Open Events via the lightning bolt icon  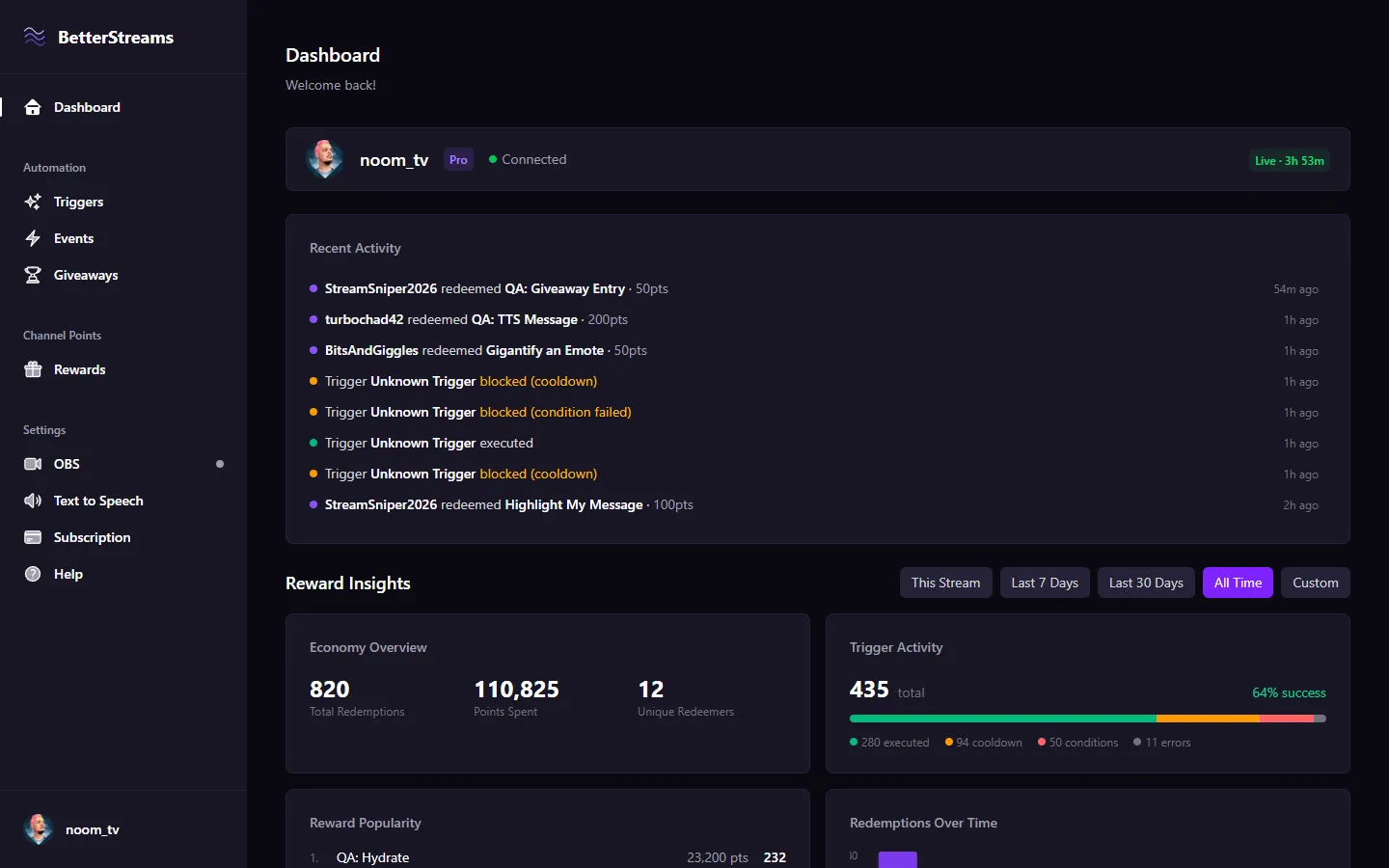point(32,238)
